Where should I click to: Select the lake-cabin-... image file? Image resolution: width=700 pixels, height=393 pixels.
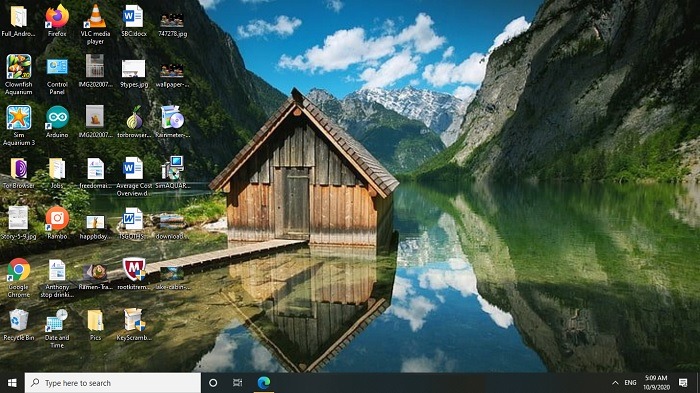(x=172, y=279)
